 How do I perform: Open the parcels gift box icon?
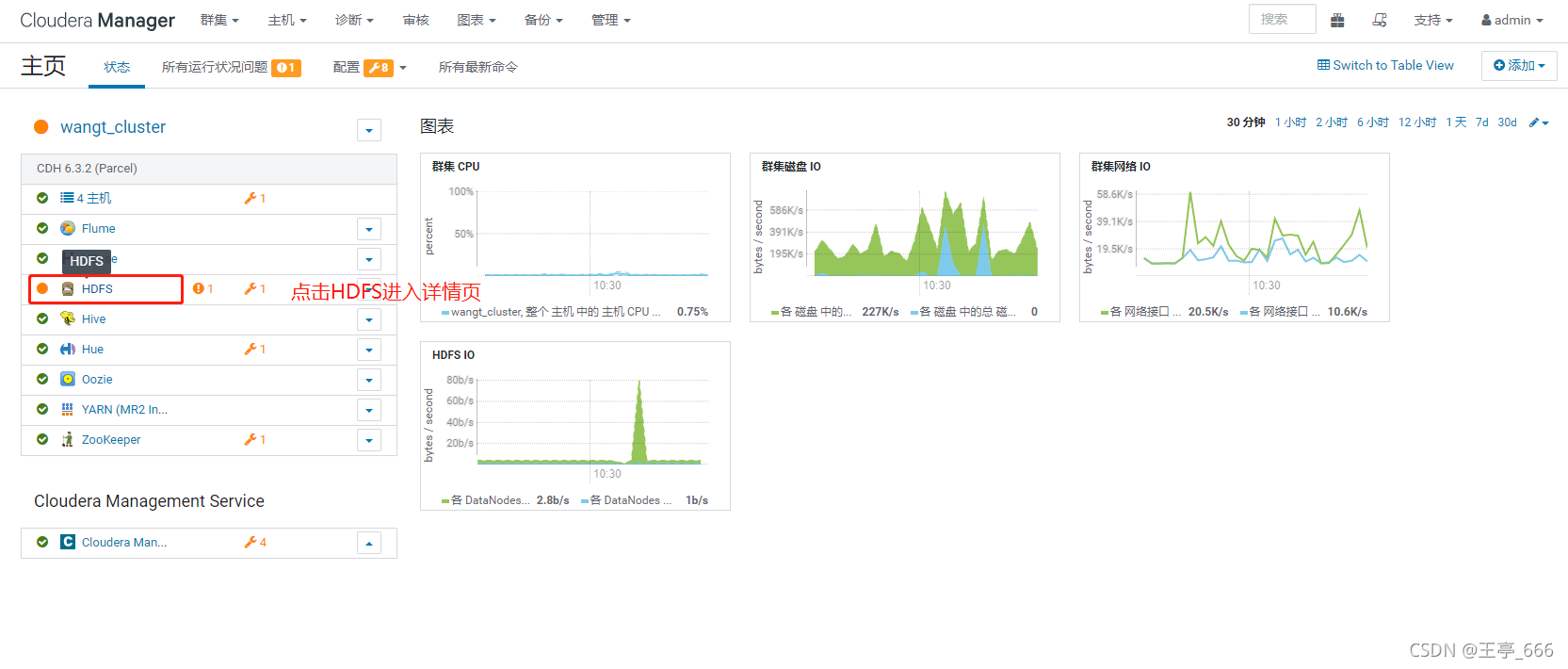[x=1337, y=20]
